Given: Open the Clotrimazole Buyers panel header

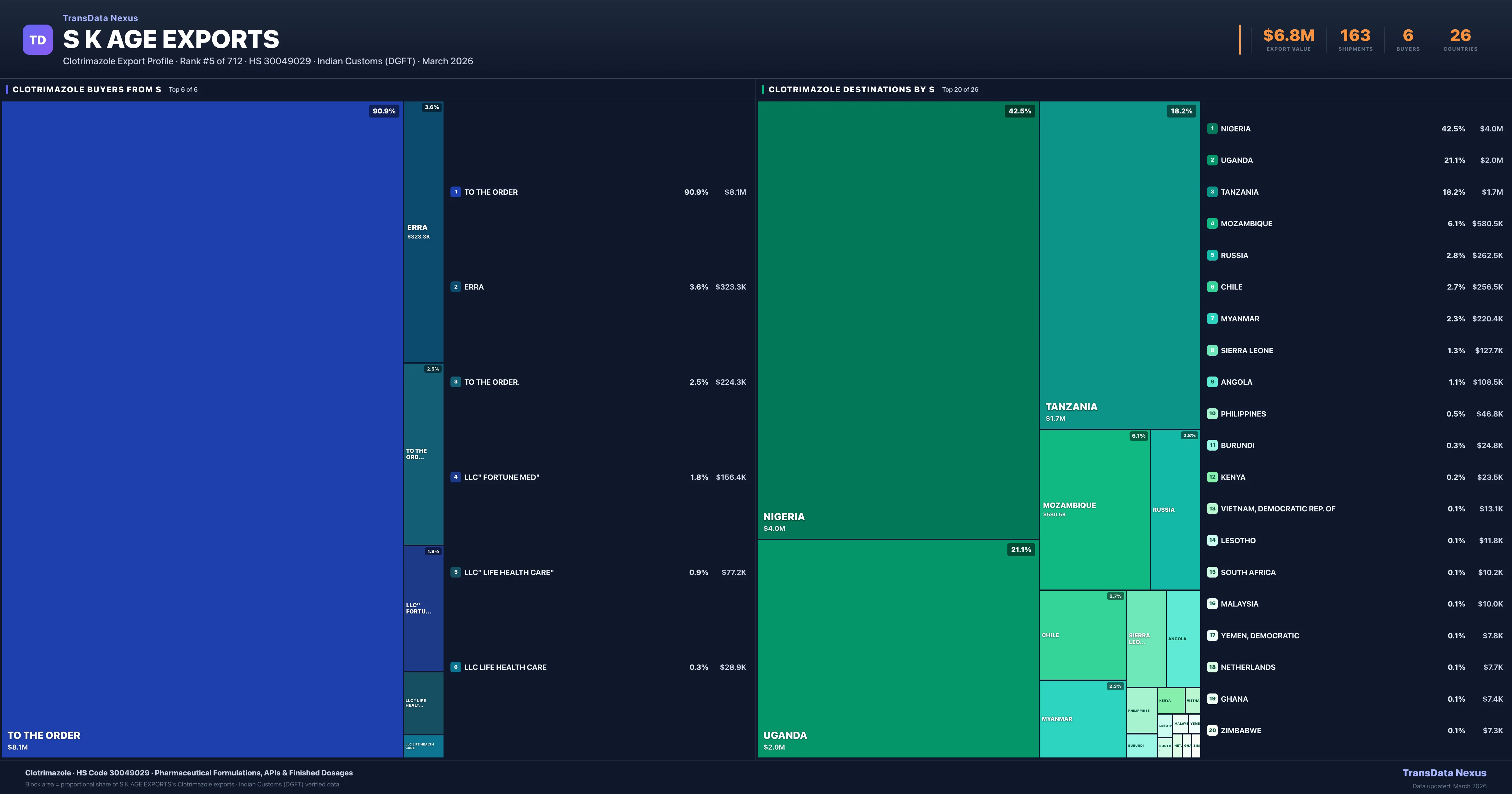Looking at the screenshot, I should click(x=87, y=89).
